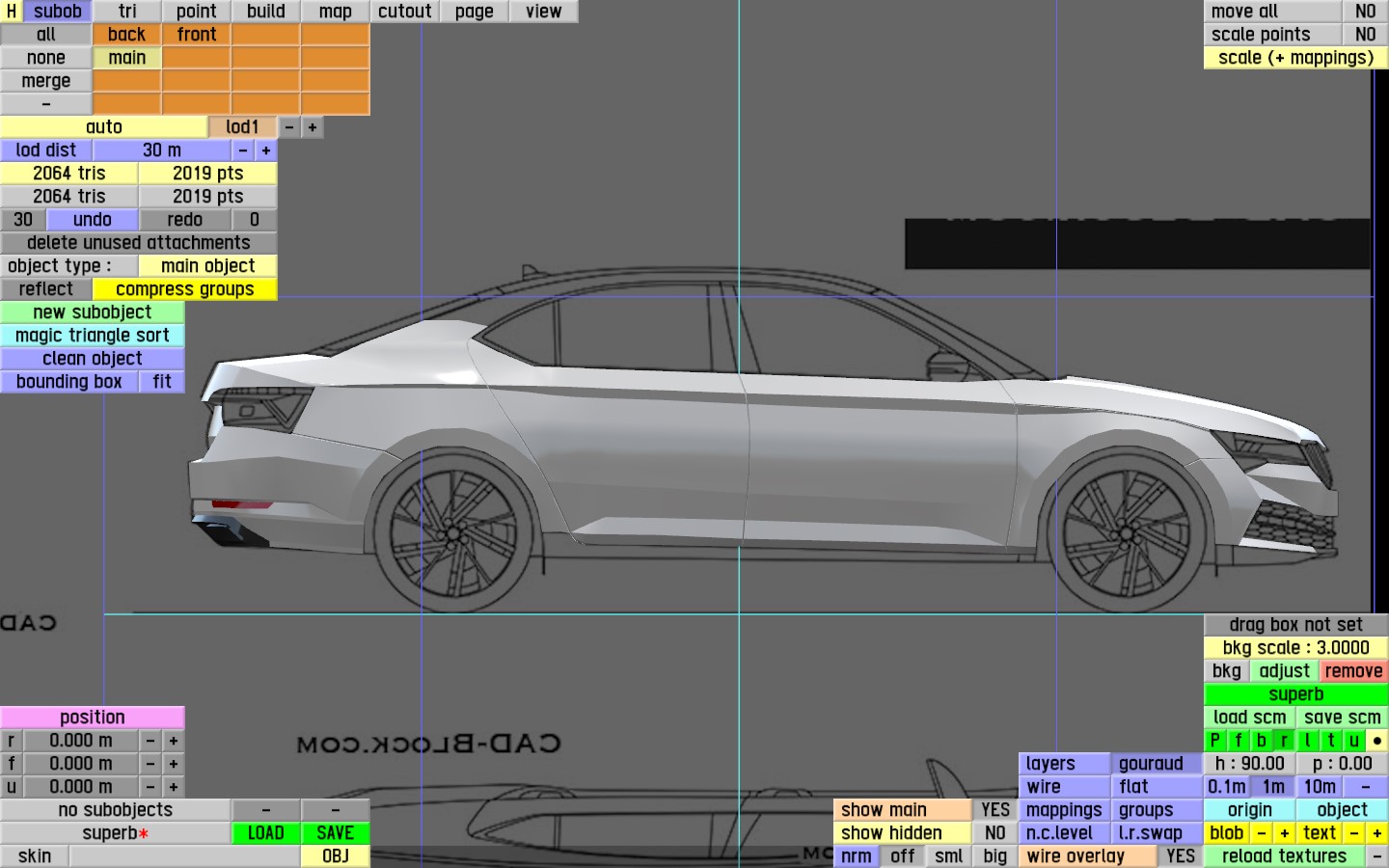This screenshot has height=868, width=1389.
Task: Click bkg scale : 3.0000 value
Action: [x=1296, y=648]
